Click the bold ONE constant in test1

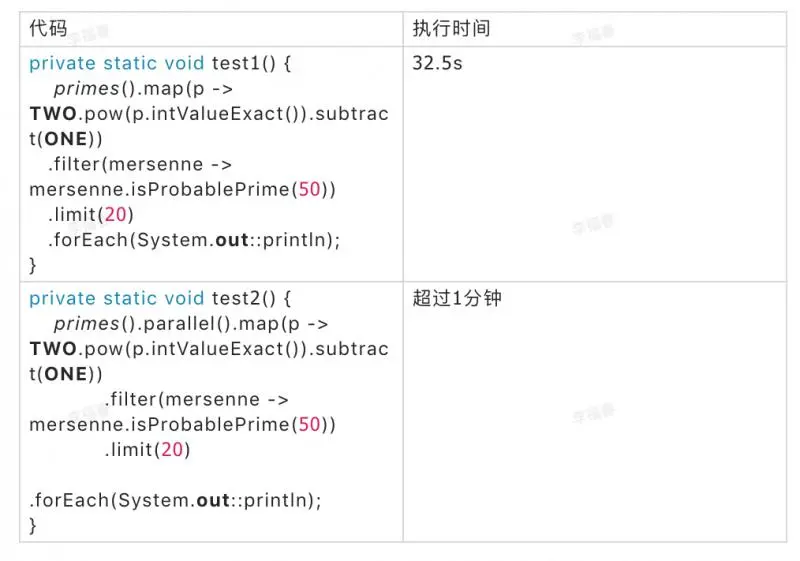tap(67, 139)
